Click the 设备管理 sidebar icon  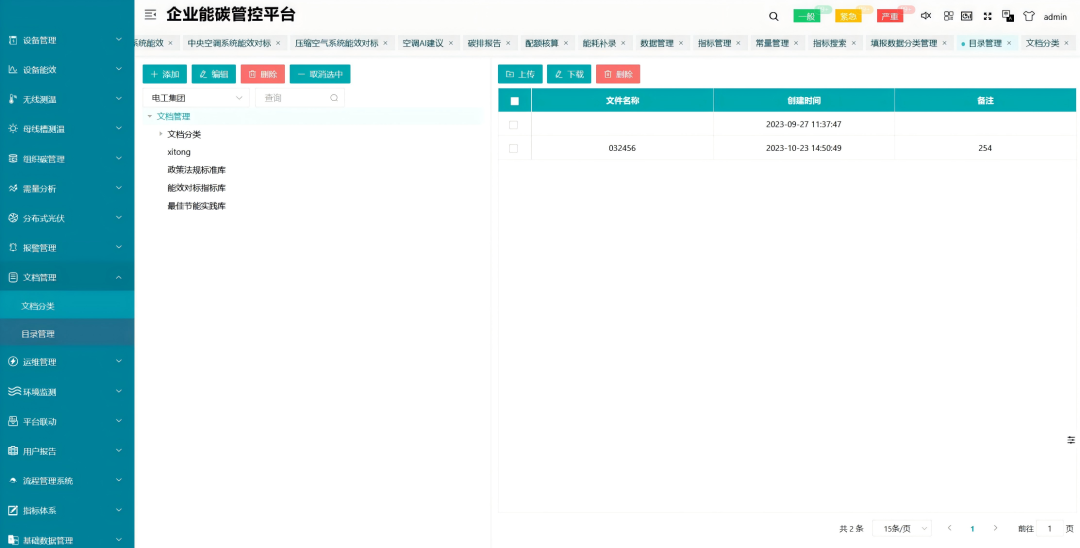(x=12, y=40)
